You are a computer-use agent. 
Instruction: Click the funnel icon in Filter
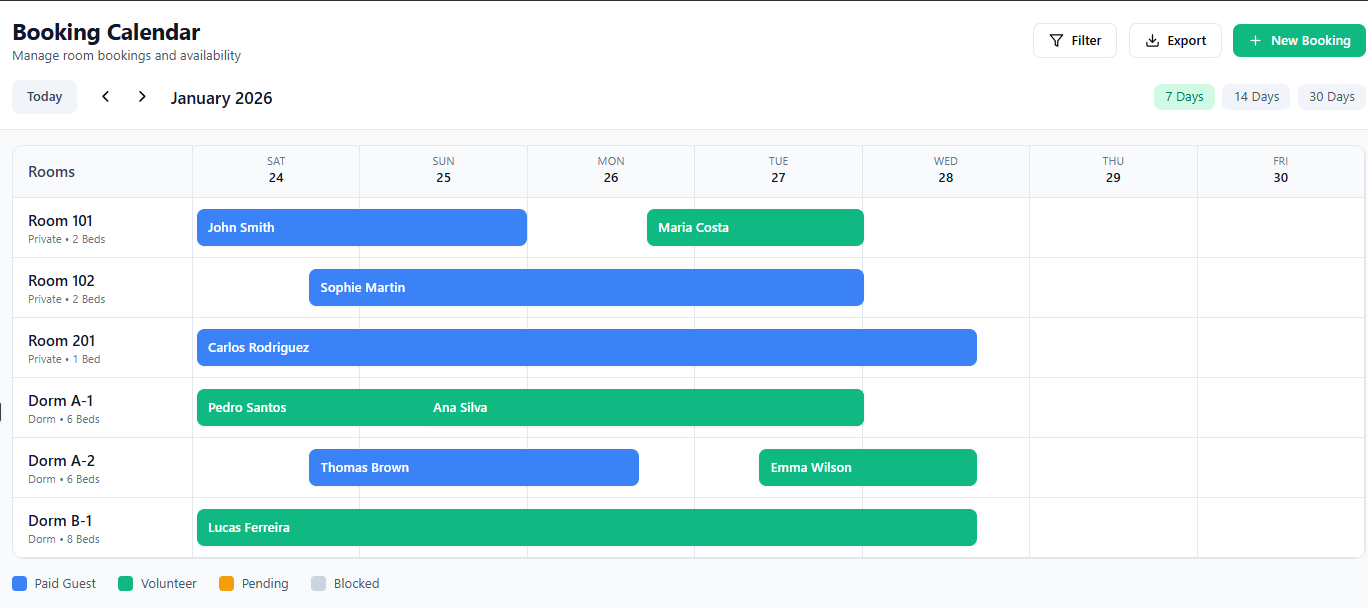coord(1056,41)
